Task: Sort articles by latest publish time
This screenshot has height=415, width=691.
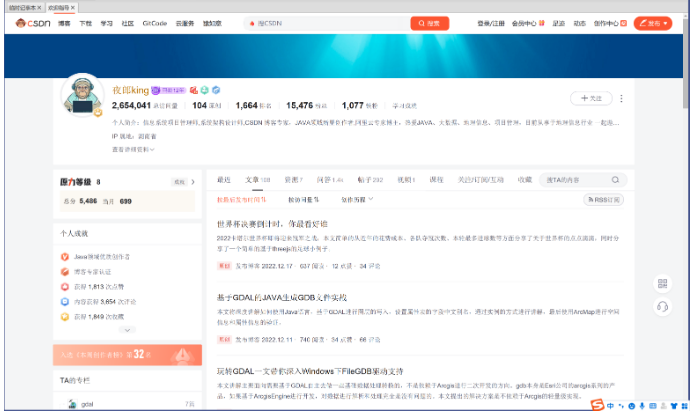Action: coord(241,200)
